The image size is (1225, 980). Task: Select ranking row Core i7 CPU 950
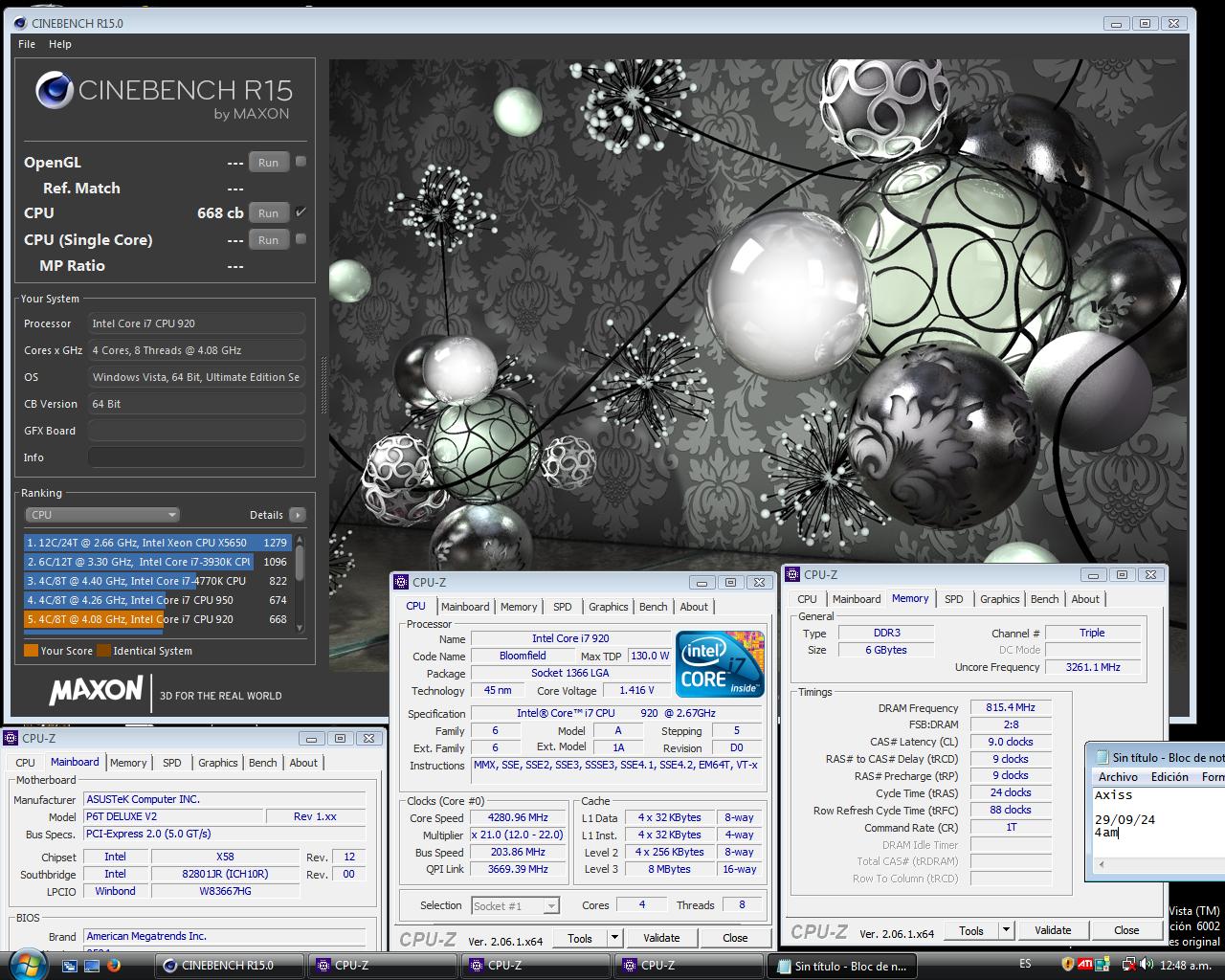tap(157, 600)
